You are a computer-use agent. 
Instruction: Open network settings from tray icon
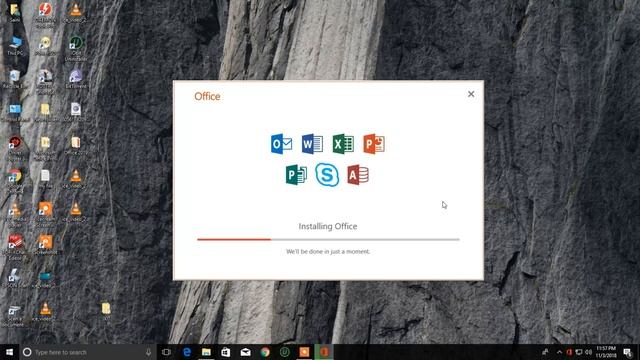579,352
